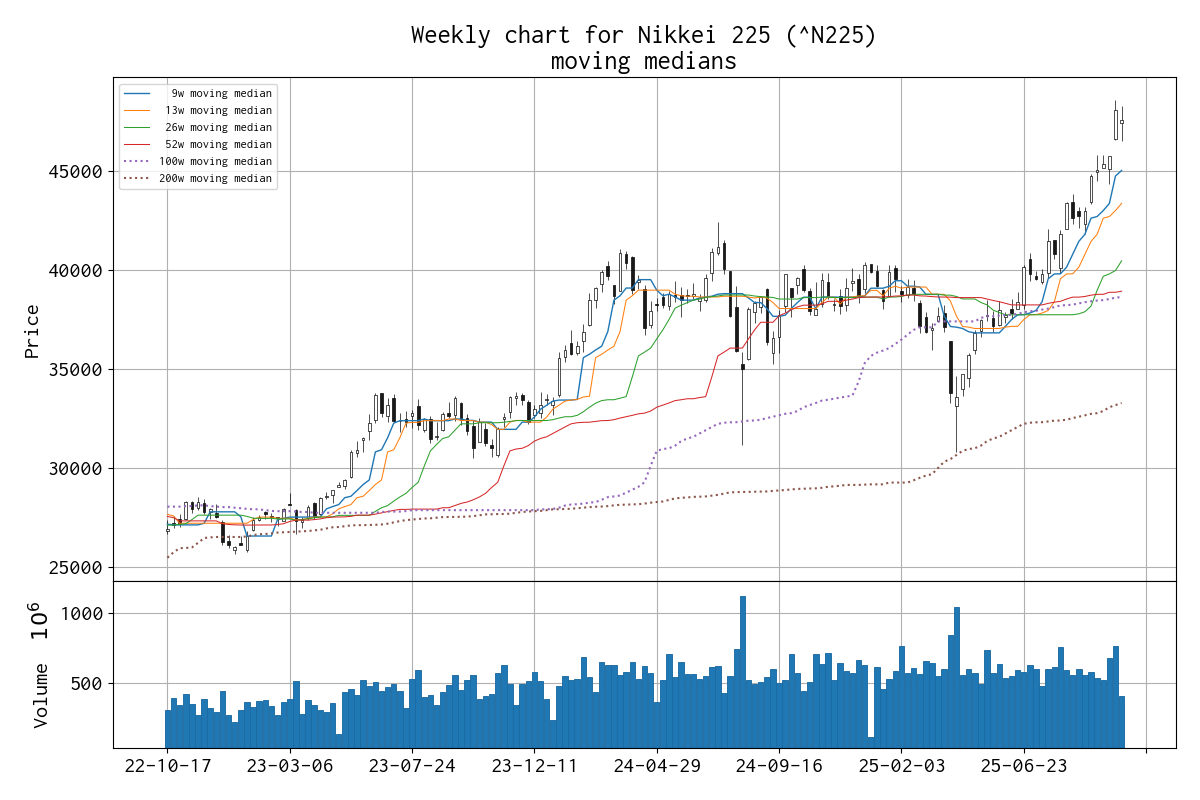Click the 24-04-29 date label
The width and height of the screenshot is (1200, 800).
(657, 766)
